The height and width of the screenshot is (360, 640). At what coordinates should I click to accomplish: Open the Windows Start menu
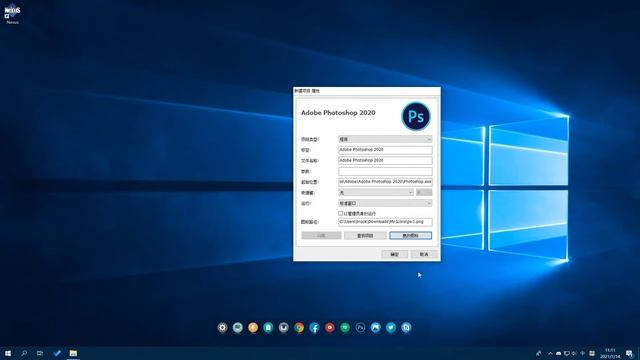tap(8, 353)
